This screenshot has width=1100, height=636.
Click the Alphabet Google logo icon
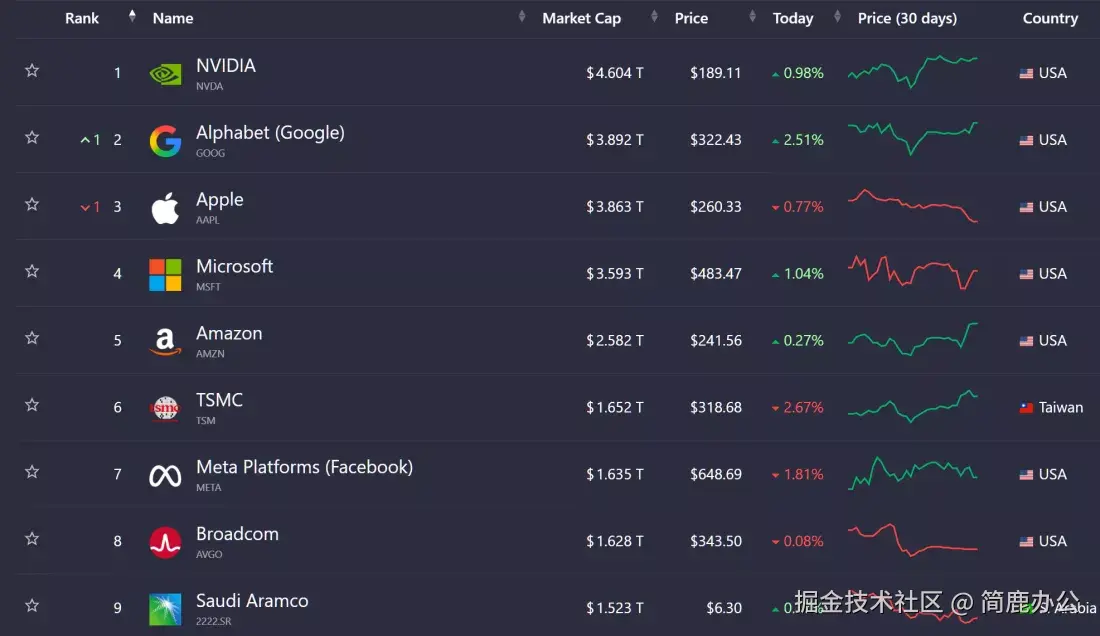[x=165, y=141]
